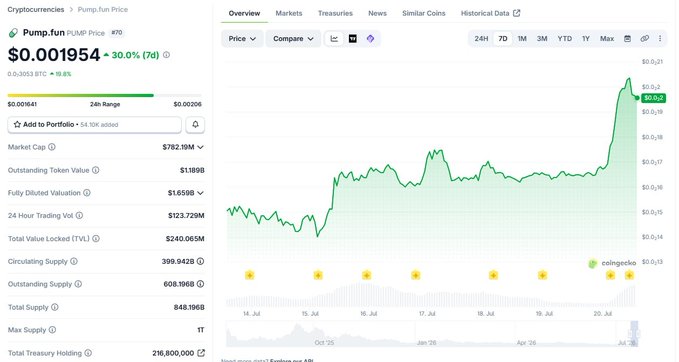Screen dimensions: 679x362
Task: Select the 1Y time range
Action: [586, 39]
